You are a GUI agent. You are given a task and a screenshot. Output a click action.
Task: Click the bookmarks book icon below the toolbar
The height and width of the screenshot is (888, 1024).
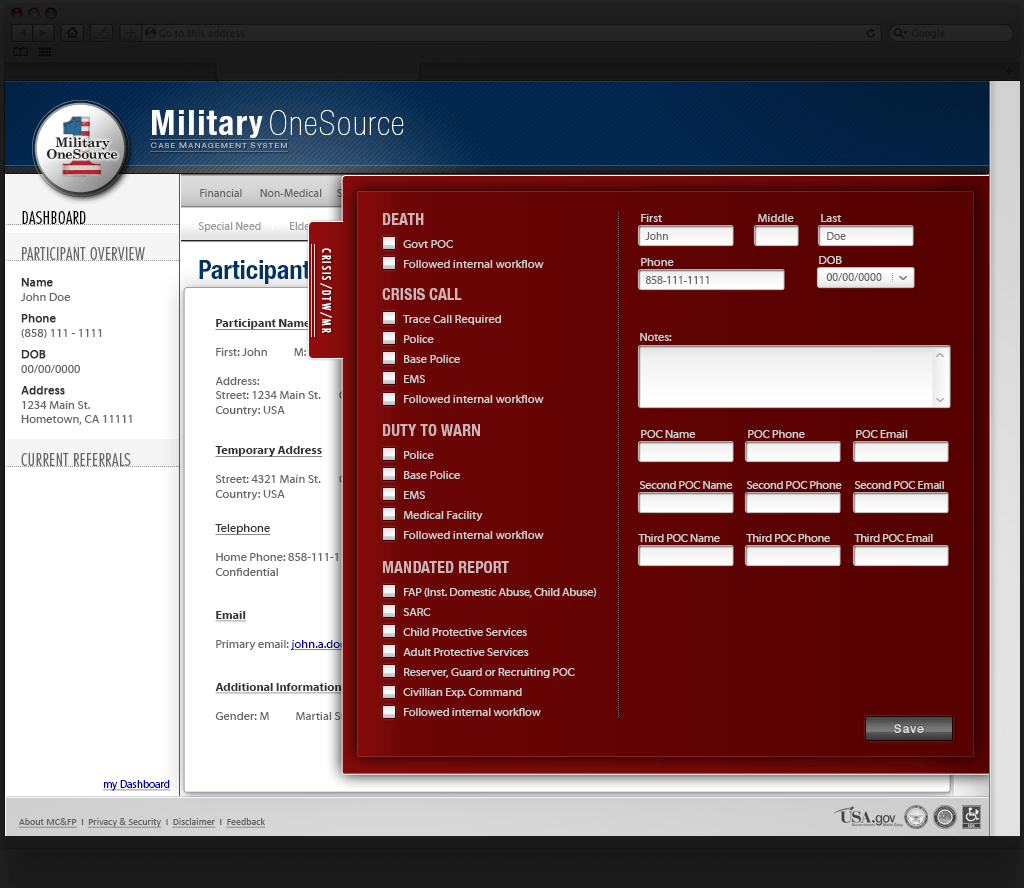pyautogui.click(x=19, y=51)
